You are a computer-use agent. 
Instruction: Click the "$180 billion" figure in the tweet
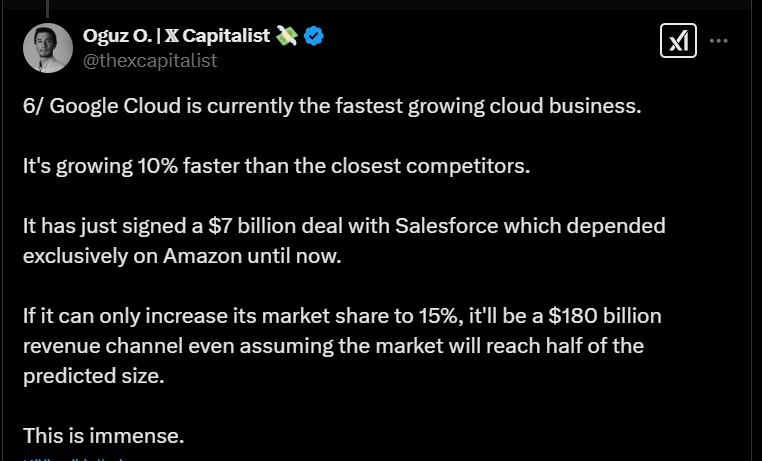pos(605,316)
